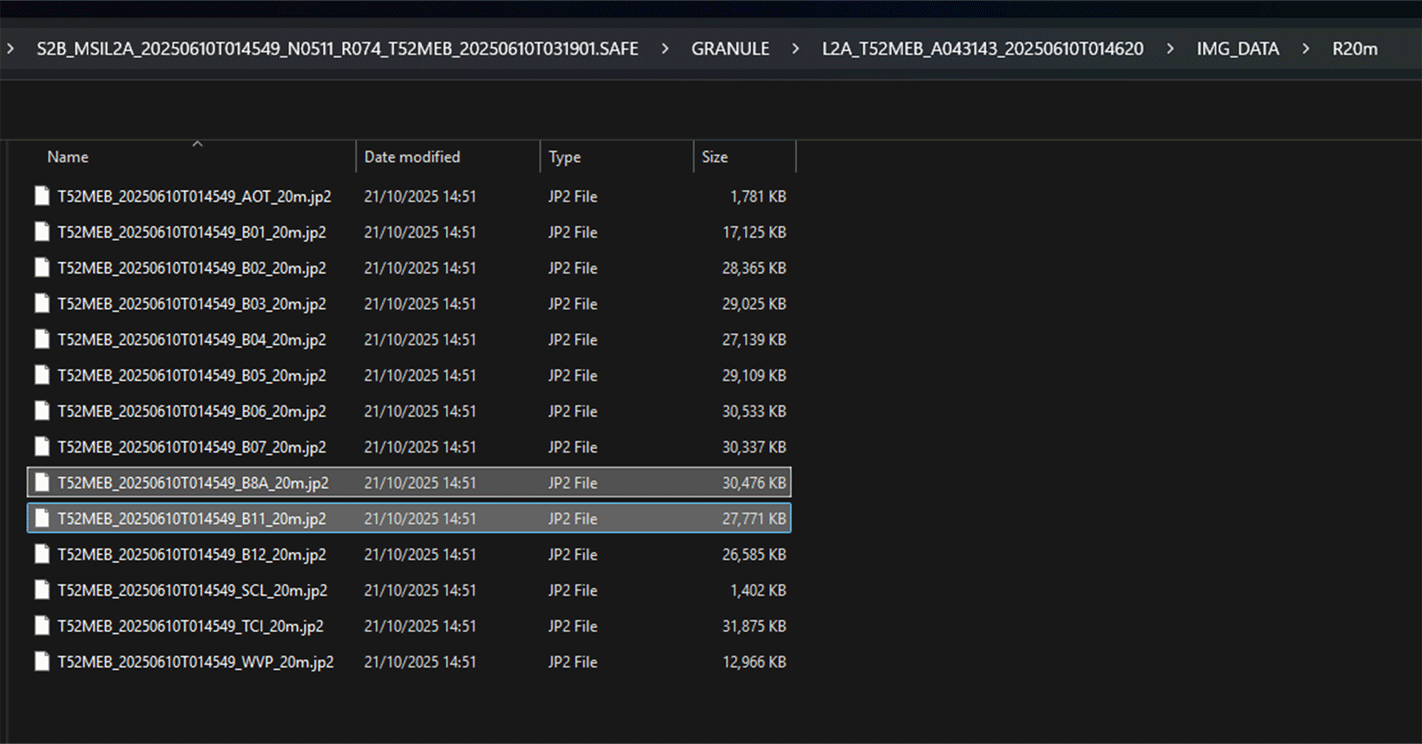1422x744 pixels.
Task: Open chevron after the .SAFE folder breadcrumb
Action: (x=665, y=49)
